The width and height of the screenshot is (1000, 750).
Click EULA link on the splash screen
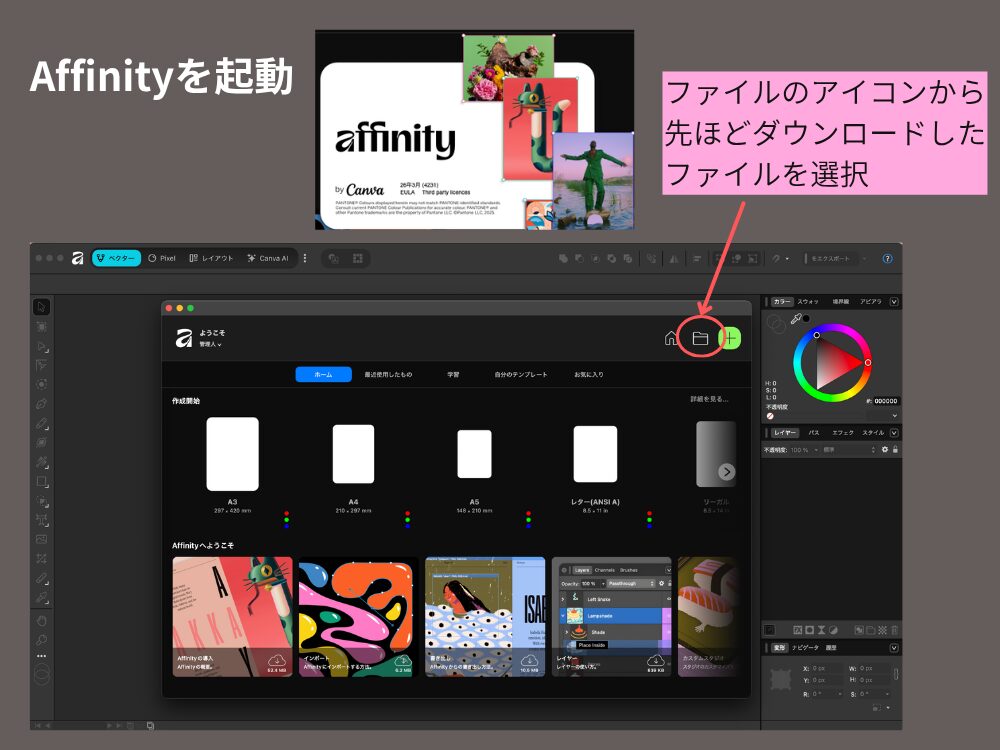pos(408,192)
